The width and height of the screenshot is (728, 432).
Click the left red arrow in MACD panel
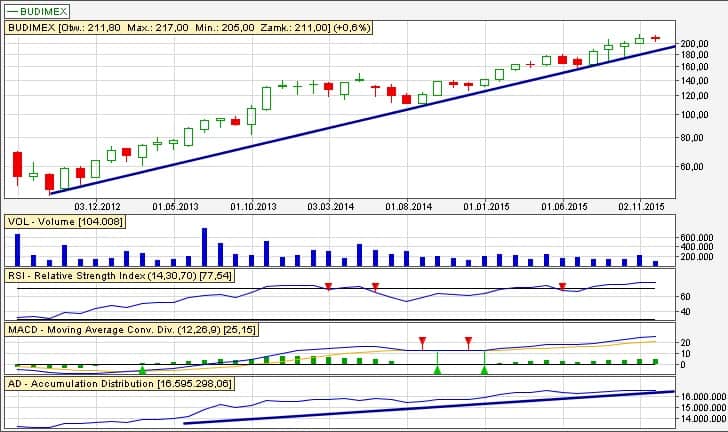pos(422,342)
